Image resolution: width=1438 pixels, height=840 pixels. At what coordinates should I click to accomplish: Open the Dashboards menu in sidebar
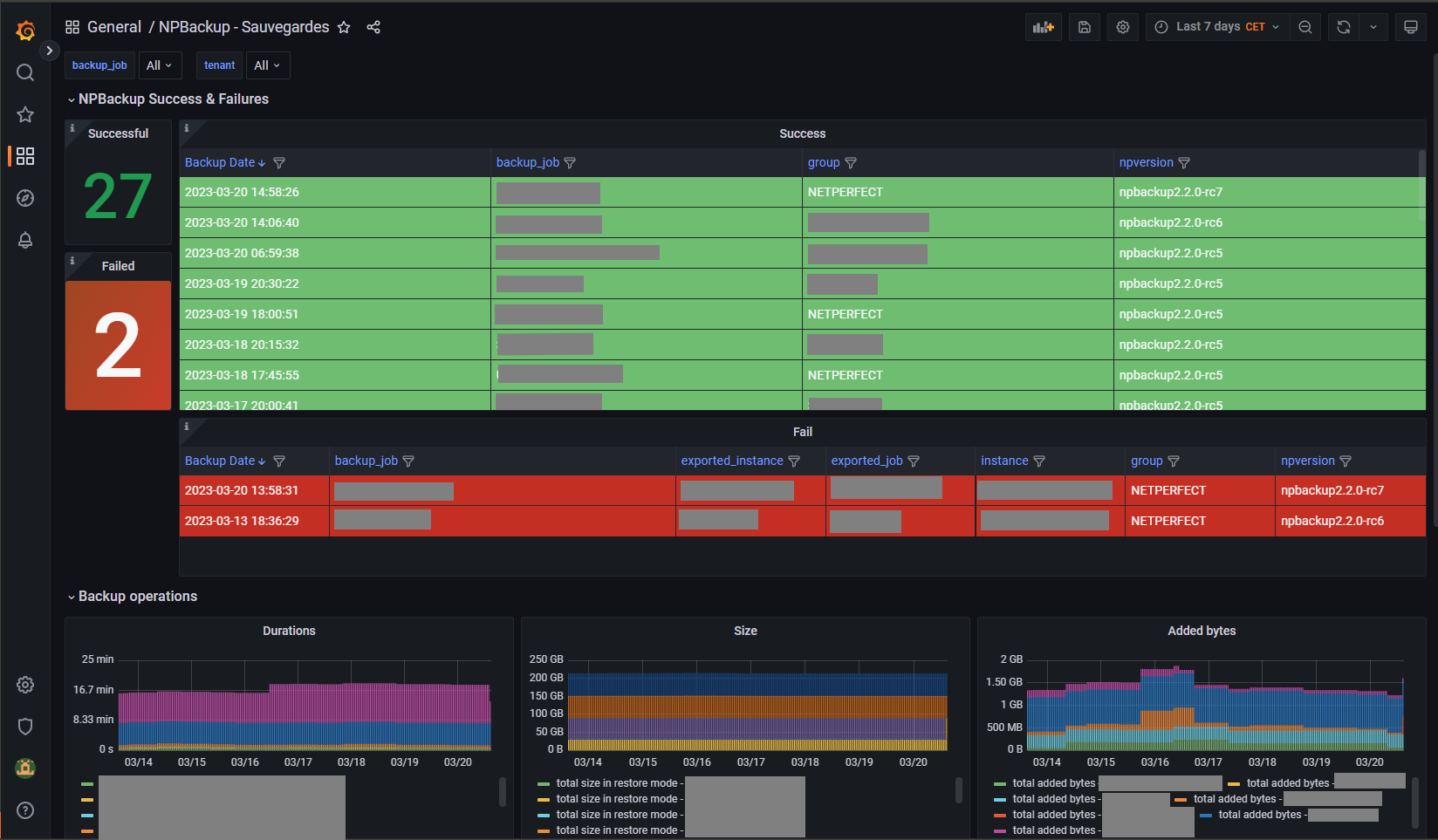pos(25,156)
